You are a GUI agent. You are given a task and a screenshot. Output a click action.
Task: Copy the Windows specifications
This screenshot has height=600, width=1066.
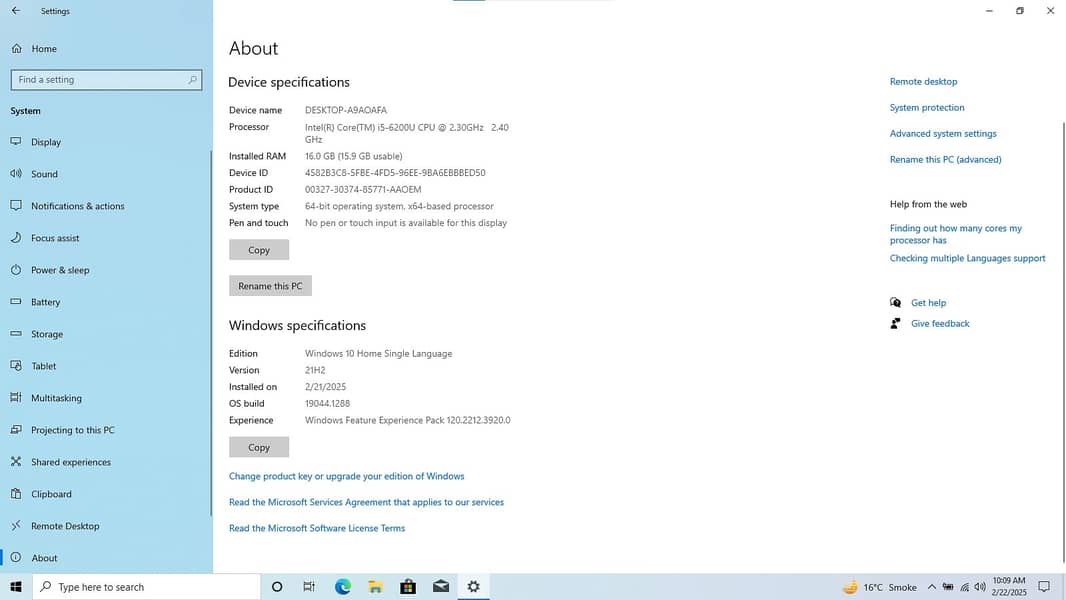coord(259,447)
